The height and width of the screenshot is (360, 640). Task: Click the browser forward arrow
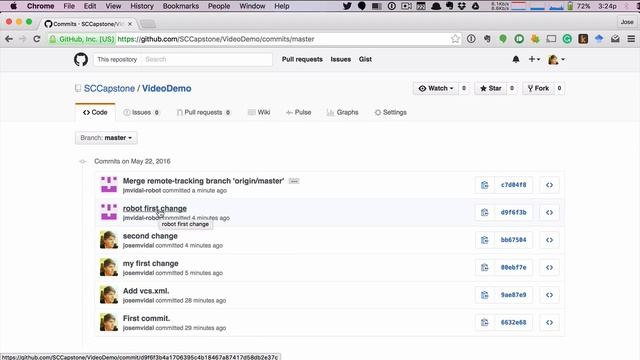tap(23, 39)
